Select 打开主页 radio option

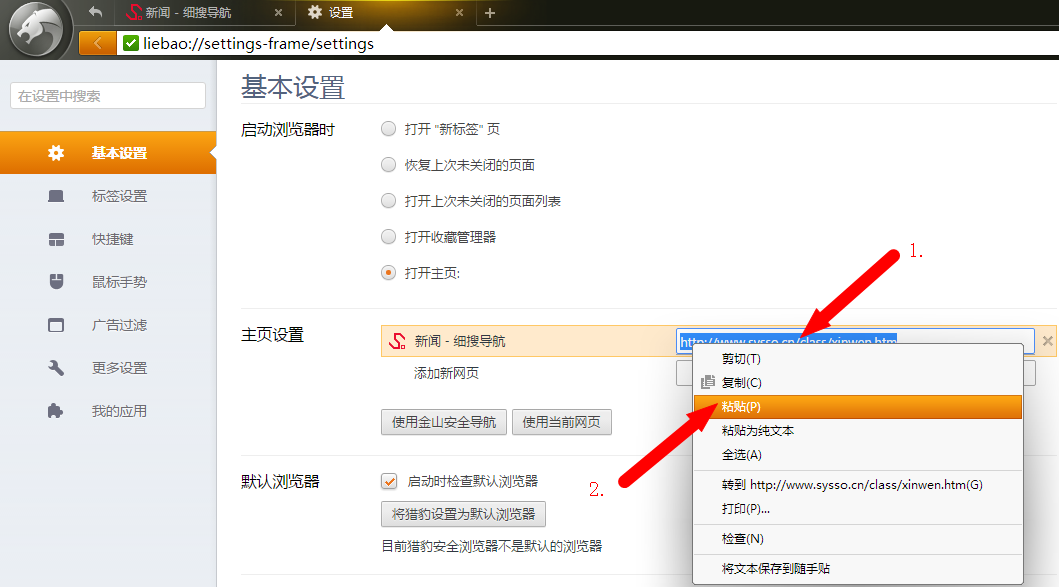[388, 273]
